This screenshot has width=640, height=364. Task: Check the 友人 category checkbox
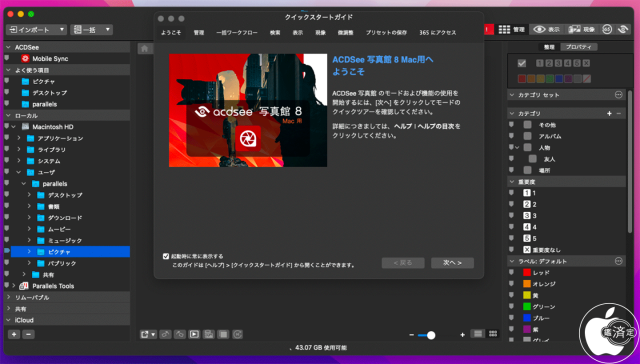(x=533, y=159)
